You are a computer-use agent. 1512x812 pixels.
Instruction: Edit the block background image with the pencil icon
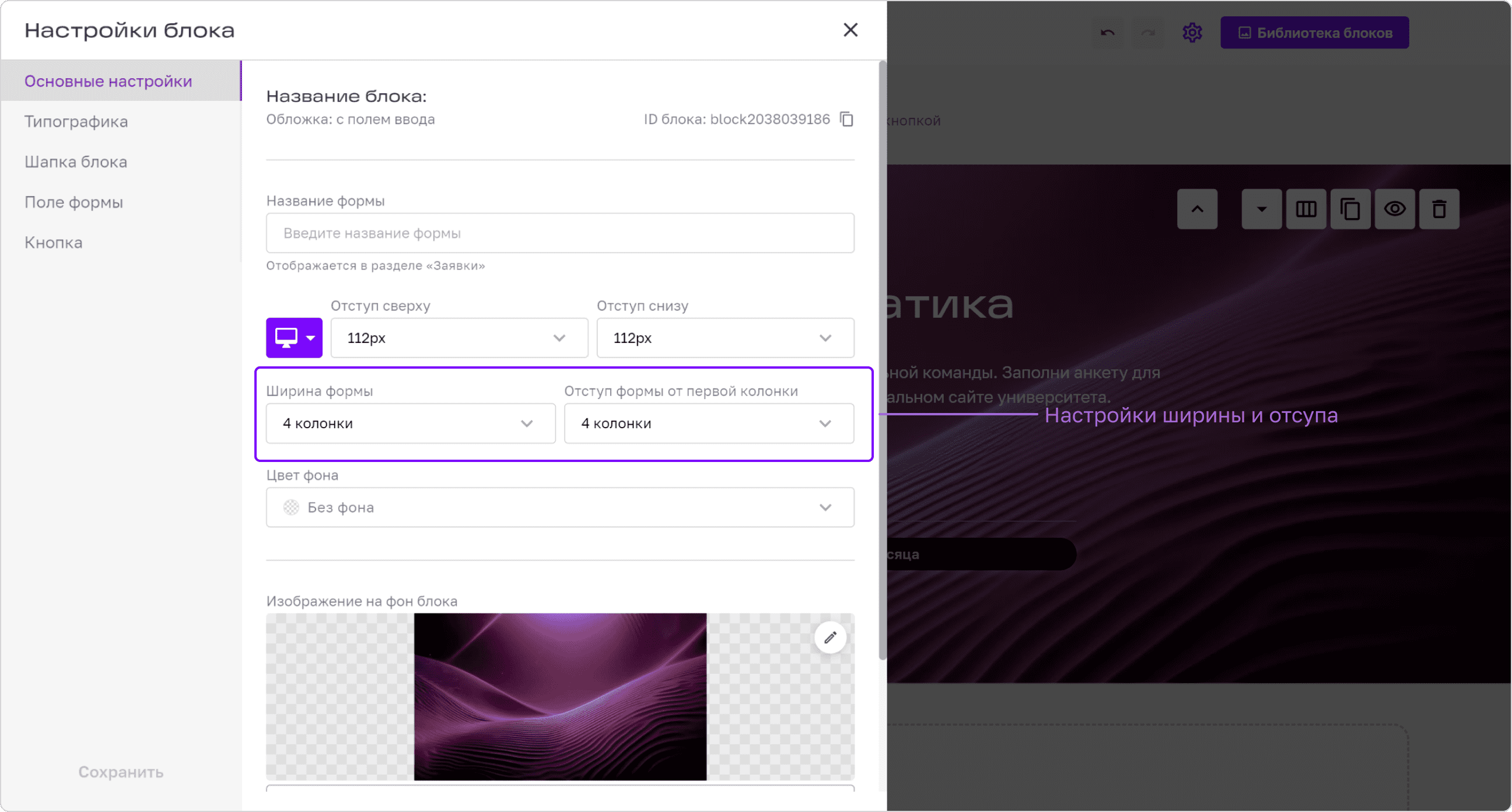pos(830,638)
